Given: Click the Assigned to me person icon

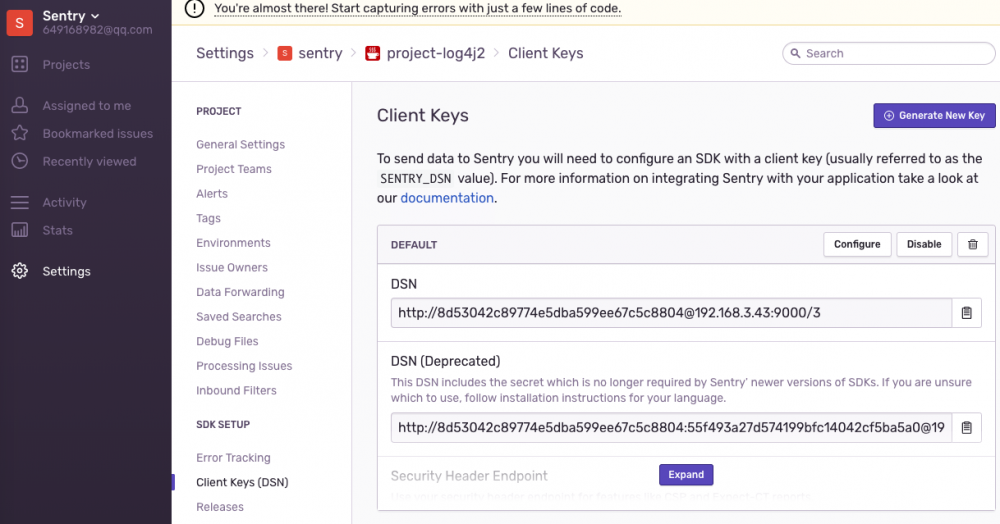Looking at the screenshot, I should click(x=20, y=105).
